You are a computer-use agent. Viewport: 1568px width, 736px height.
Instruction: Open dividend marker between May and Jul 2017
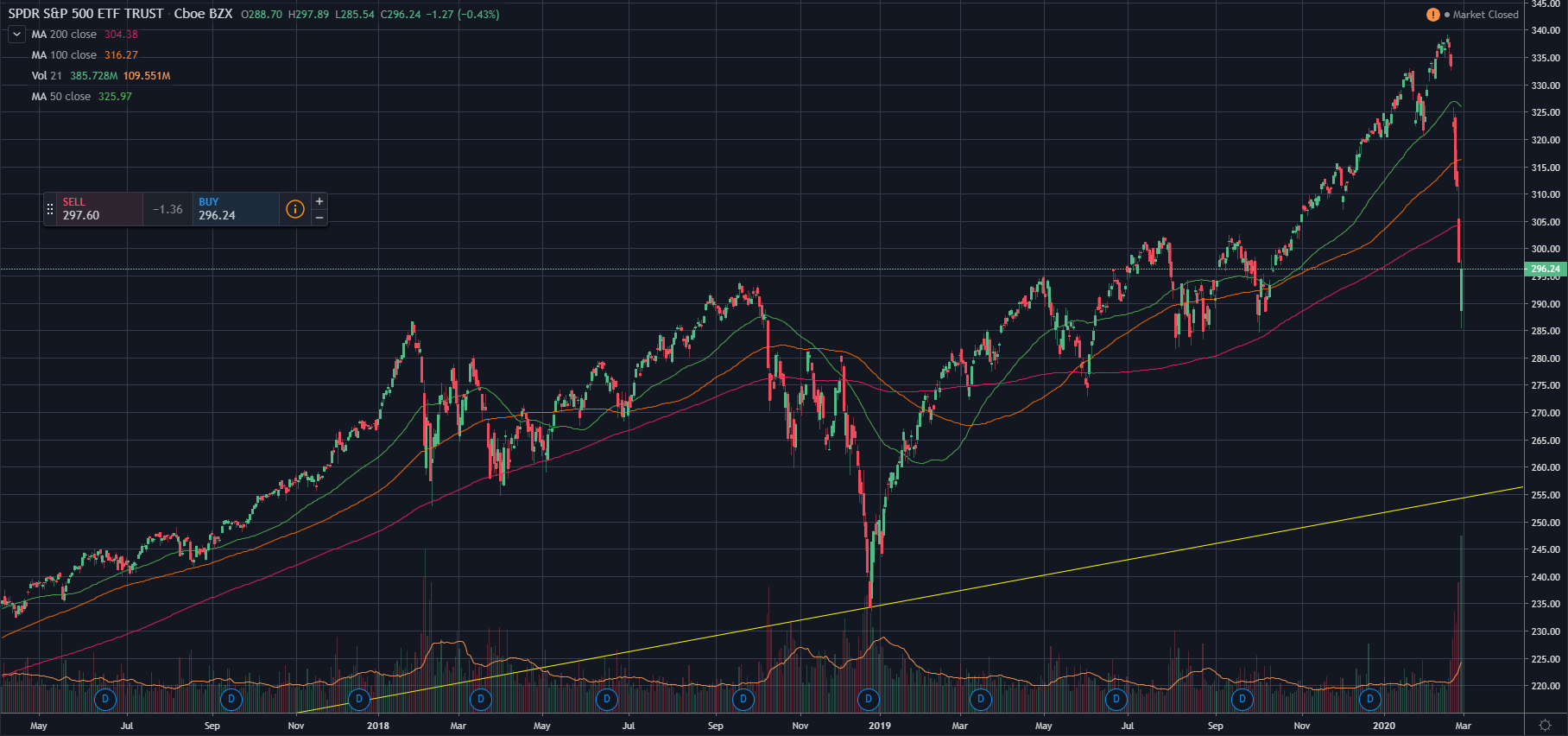click(105, 699)
